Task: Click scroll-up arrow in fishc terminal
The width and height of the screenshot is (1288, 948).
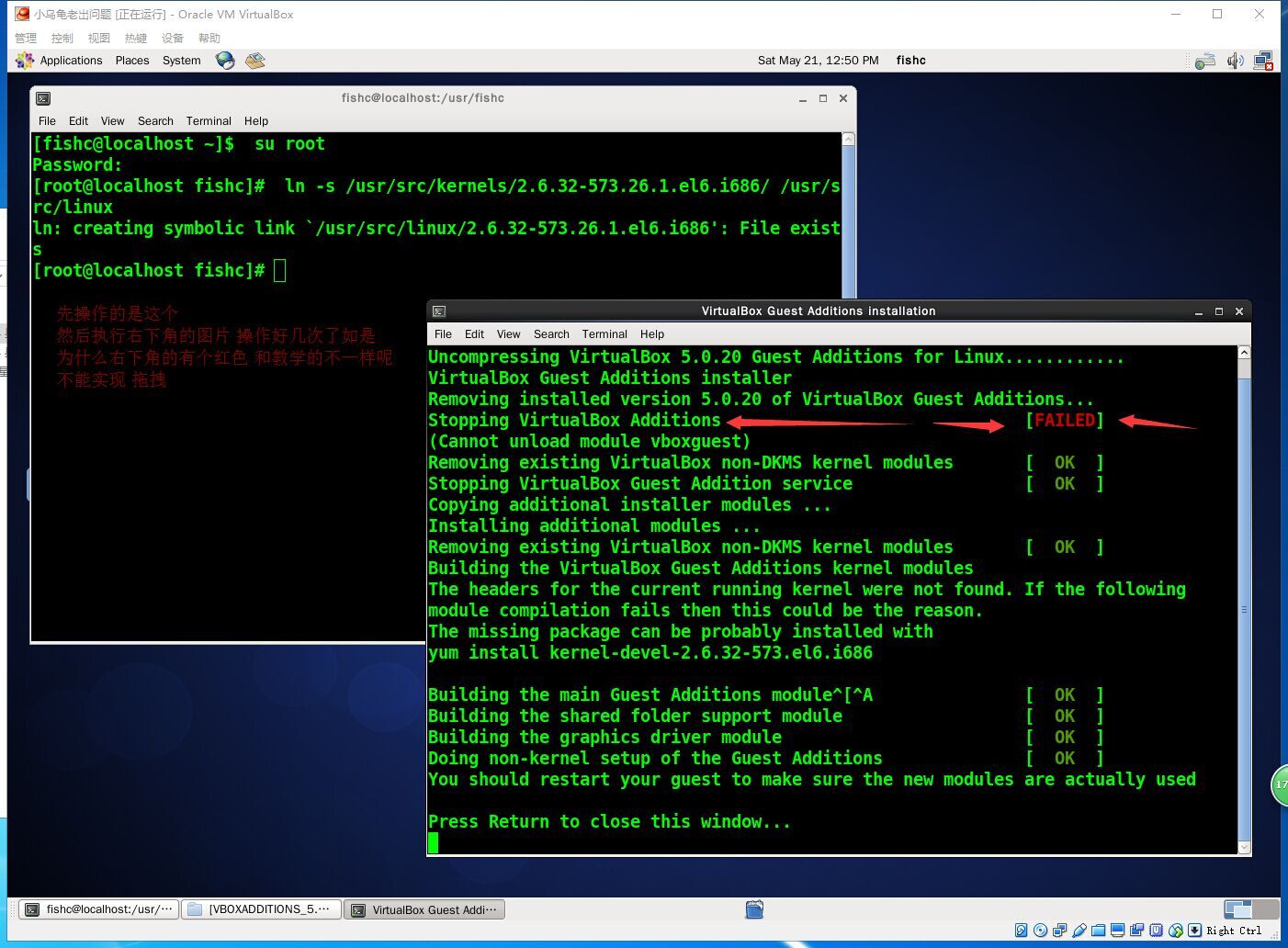Action: pyautogui.click(x=849, y=140)
